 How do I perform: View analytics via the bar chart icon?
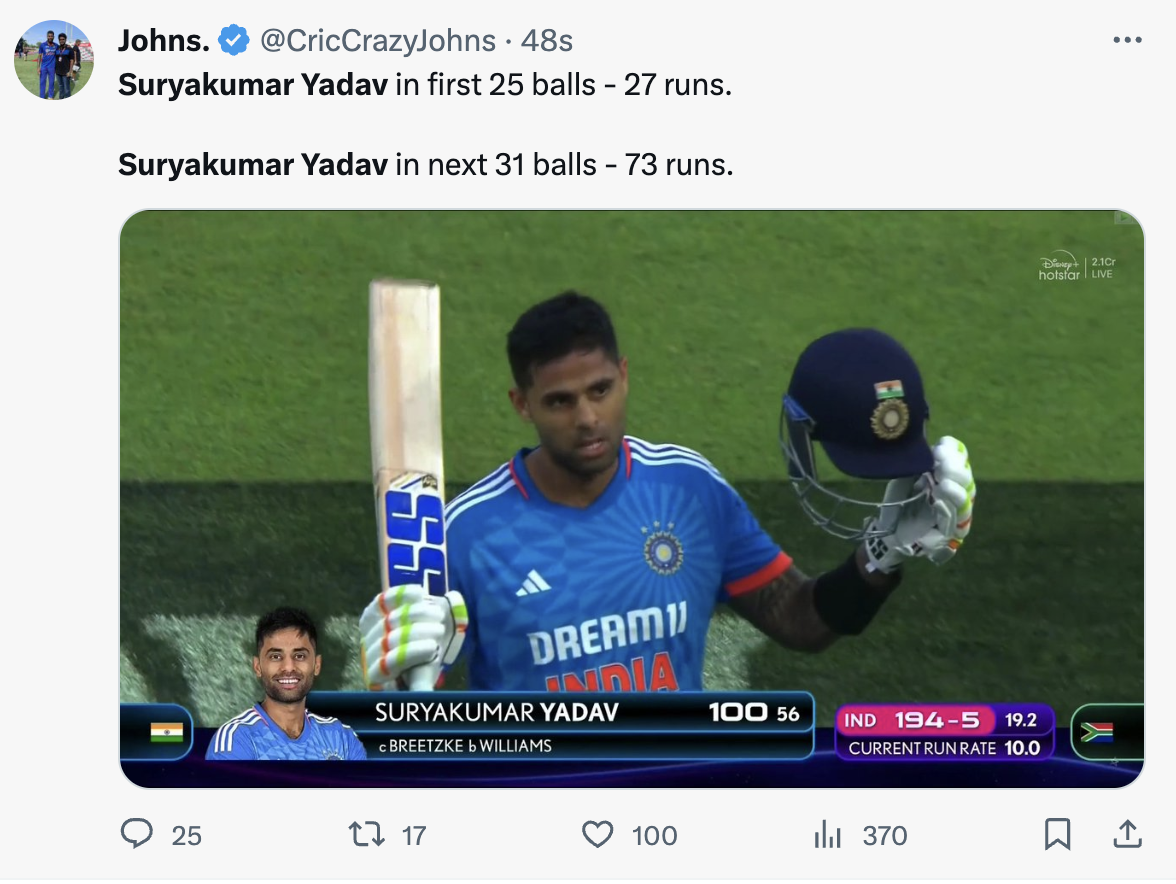tap(828, 835)
